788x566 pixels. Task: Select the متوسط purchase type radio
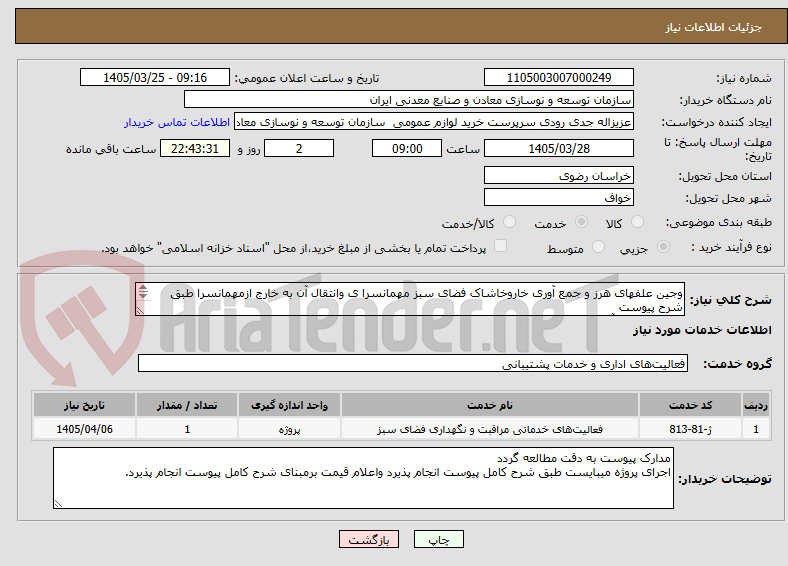(598, 247)
